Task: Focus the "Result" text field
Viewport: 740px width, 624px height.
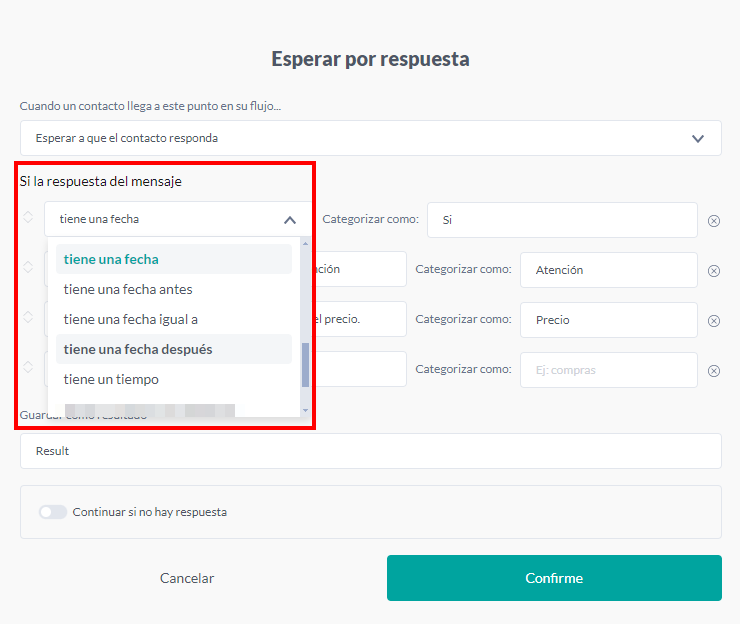Action: tap(370, 451)
